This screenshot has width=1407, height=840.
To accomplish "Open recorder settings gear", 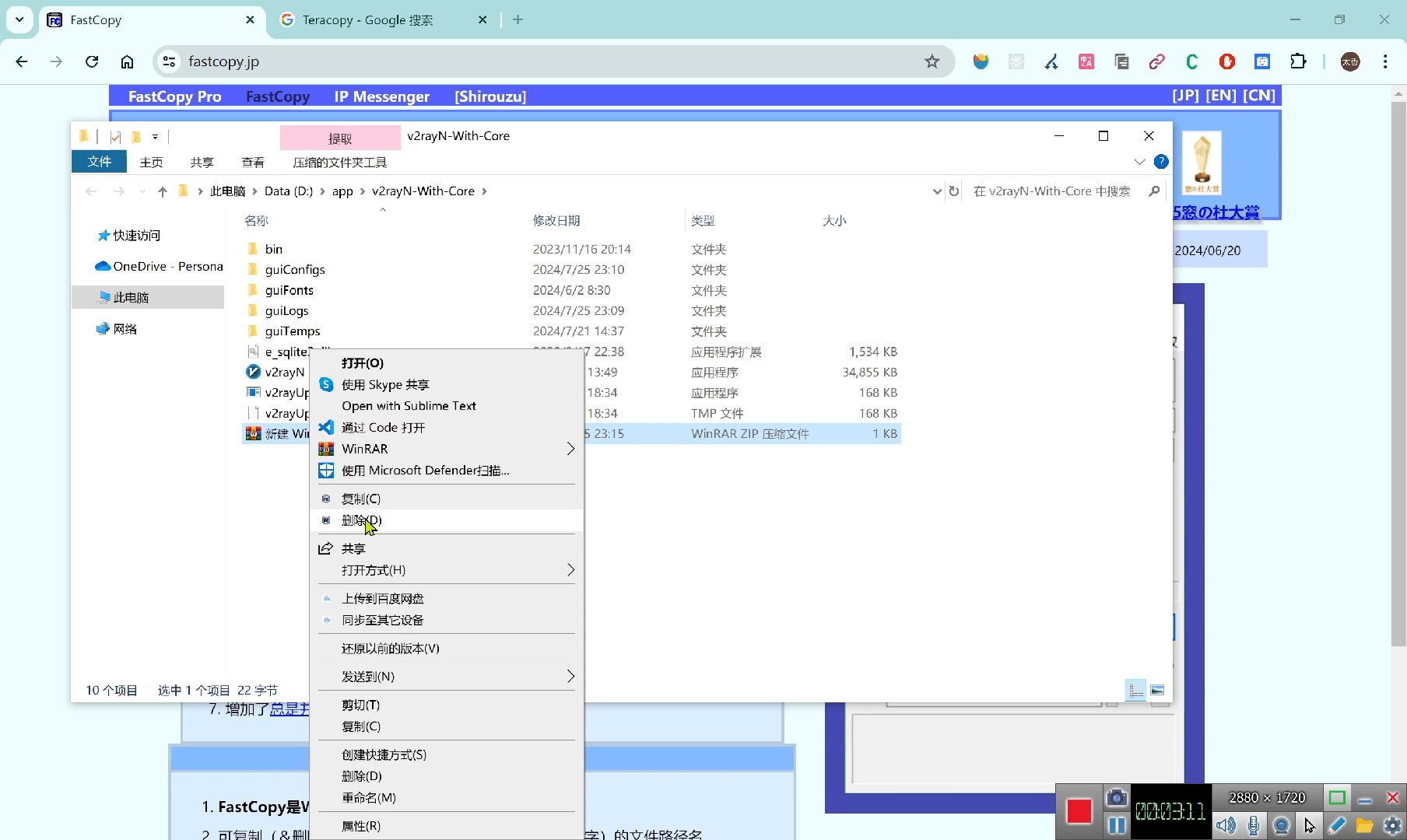I will coord(1392,825).
